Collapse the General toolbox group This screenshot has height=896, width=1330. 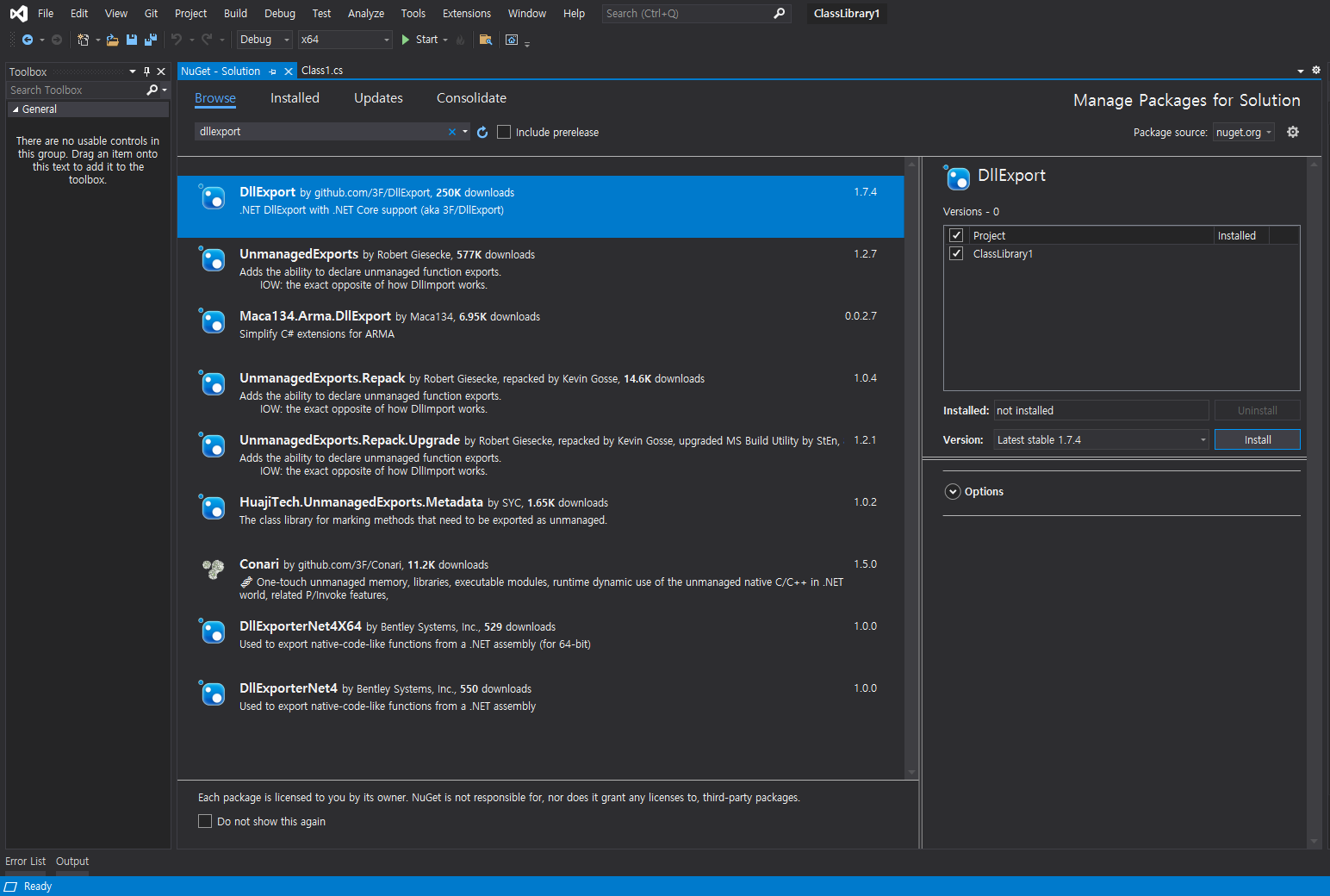[x=16, y=109]
